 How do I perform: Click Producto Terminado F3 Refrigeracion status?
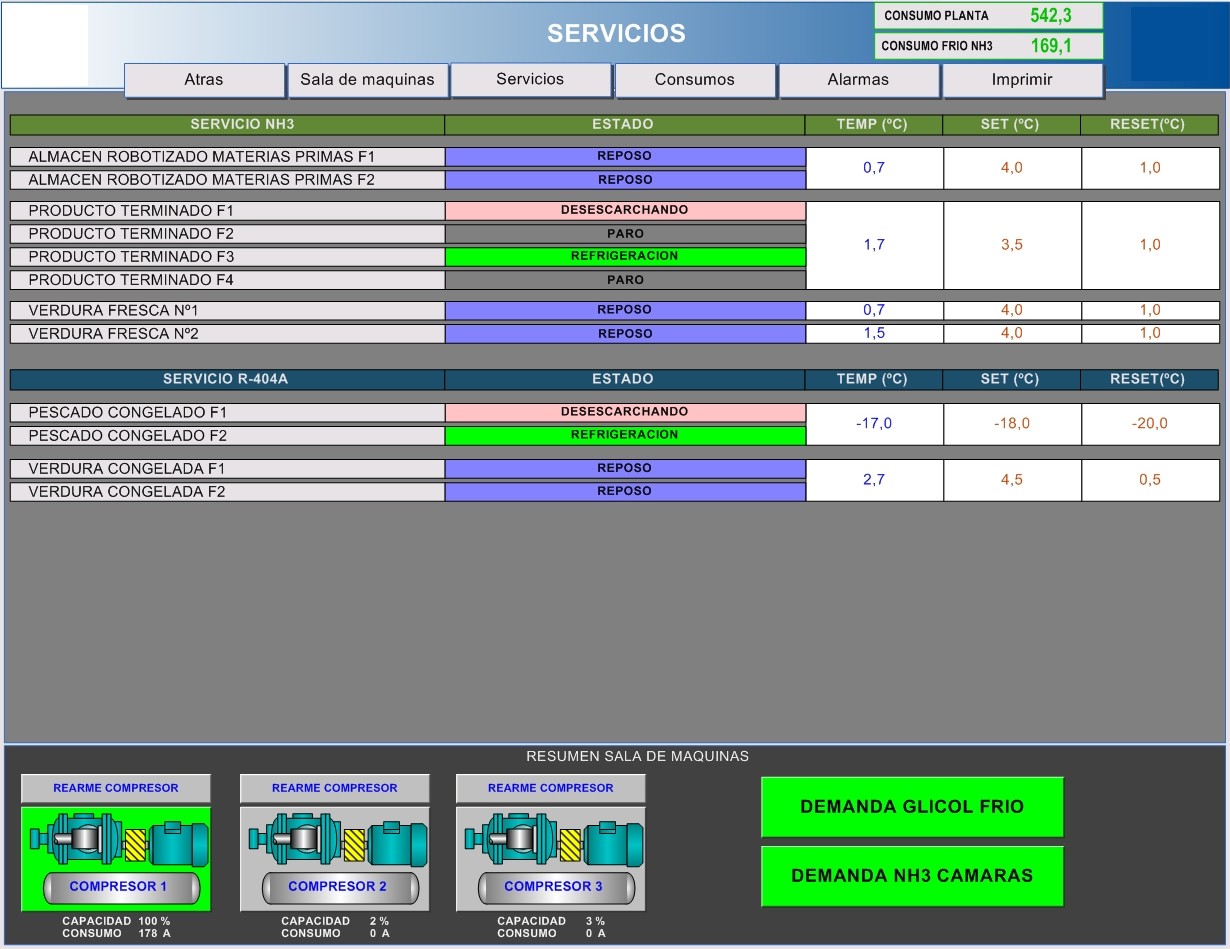tap(624, 256)
